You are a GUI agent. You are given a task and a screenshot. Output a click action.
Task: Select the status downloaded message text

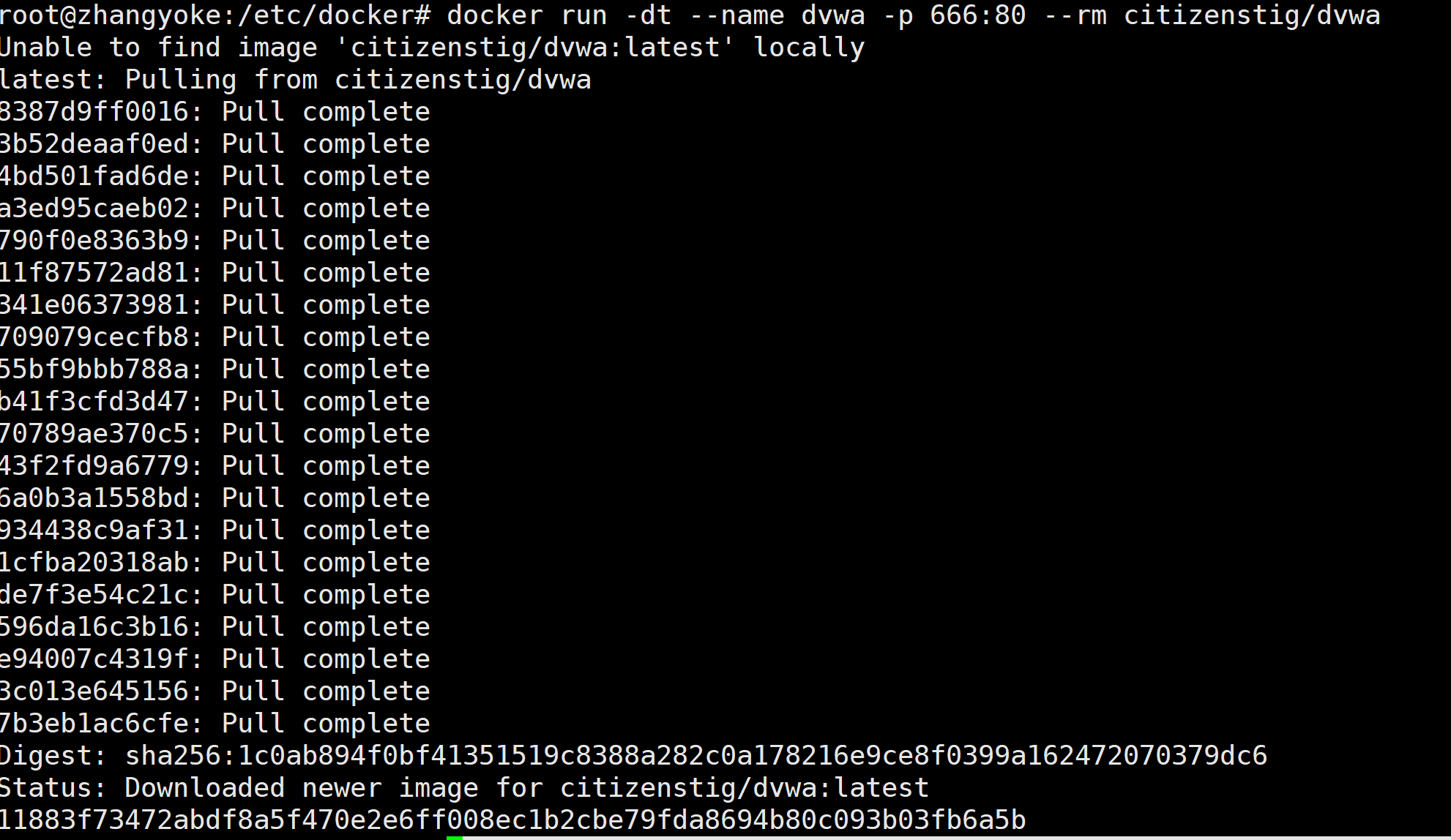[x=464, y=788]
